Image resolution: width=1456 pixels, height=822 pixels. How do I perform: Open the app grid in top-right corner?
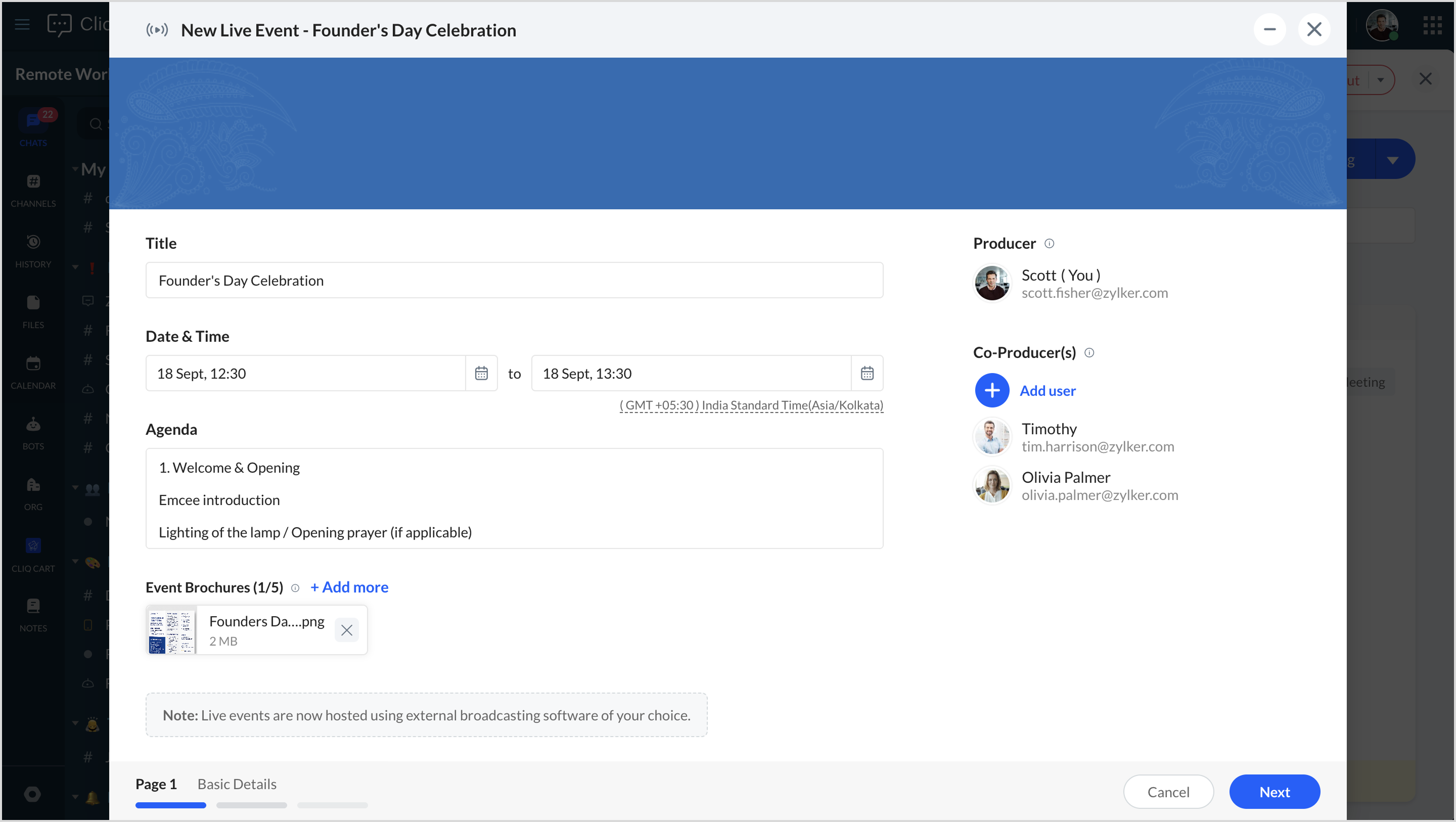click(1432, 25)
